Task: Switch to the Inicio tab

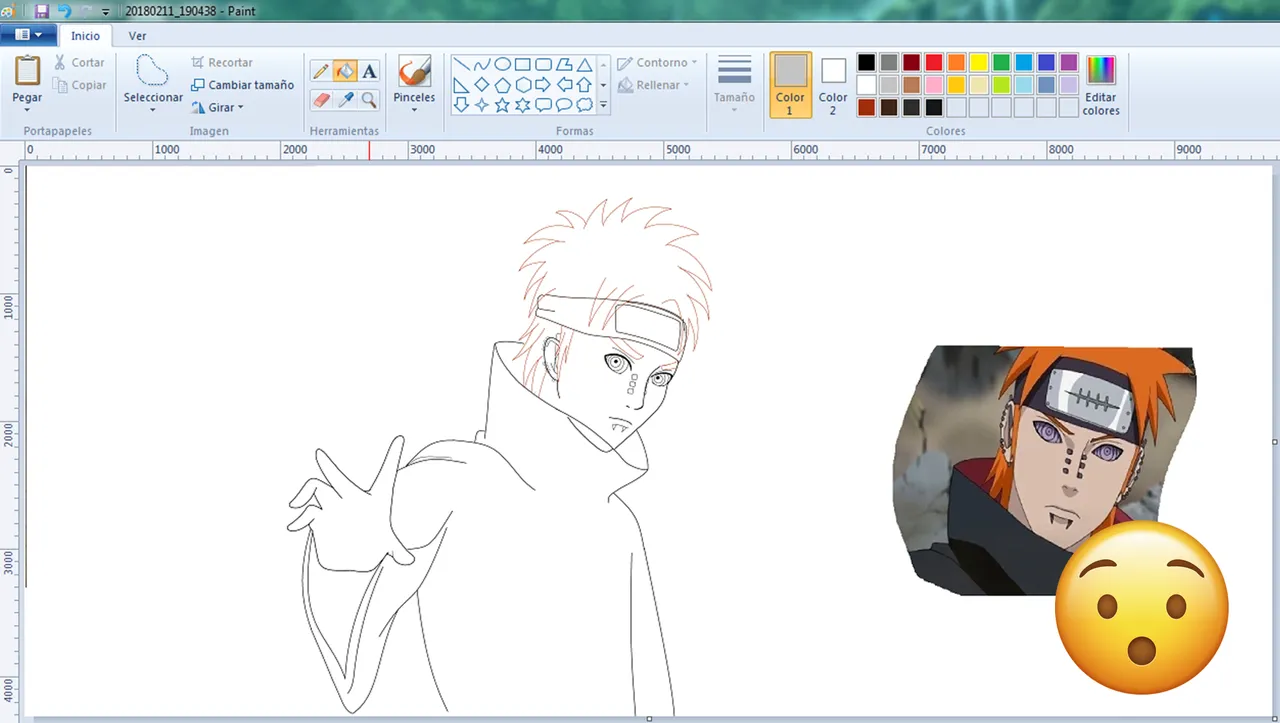Action: (85, 36)
